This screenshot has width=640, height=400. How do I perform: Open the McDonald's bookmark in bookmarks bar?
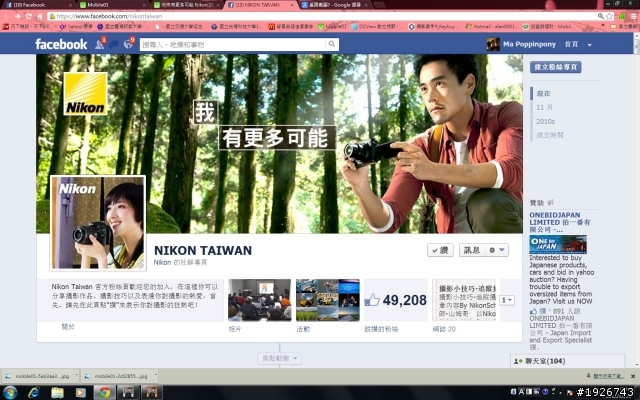tap(291, 27)
